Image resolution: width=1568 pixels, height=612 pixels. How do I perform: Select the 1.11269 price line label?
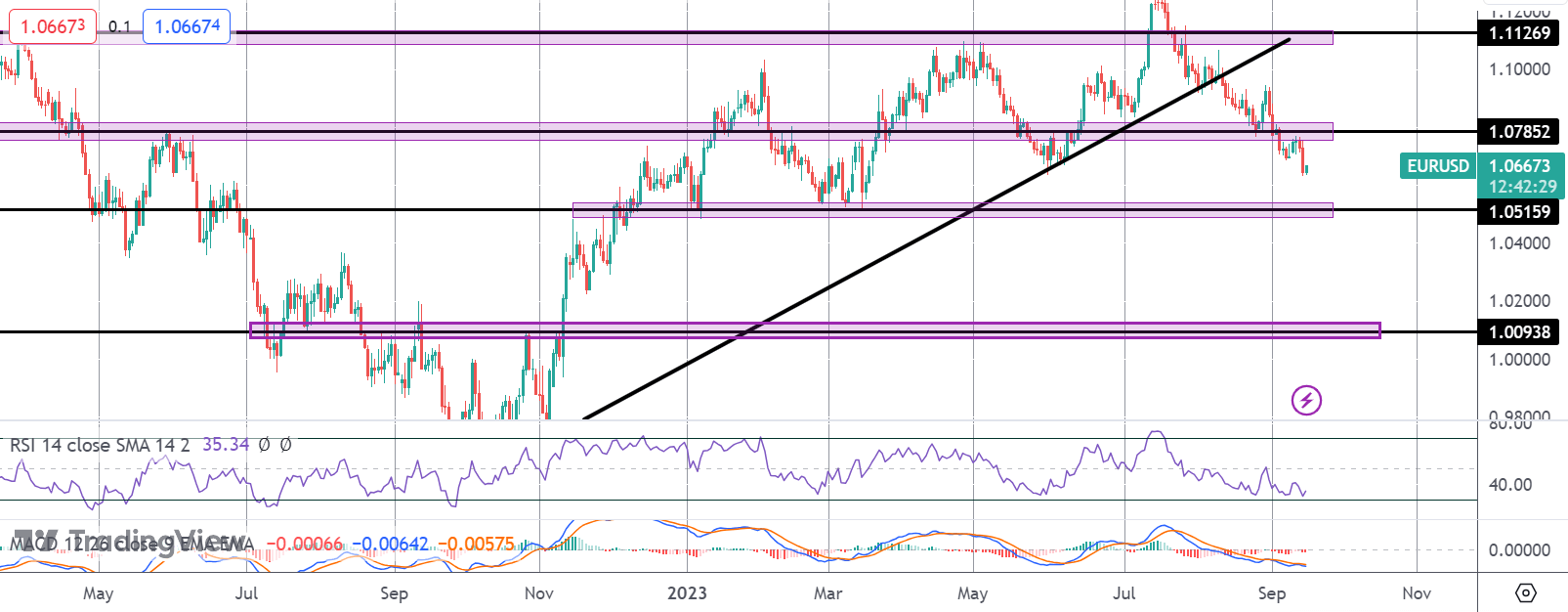point(1518,33)
